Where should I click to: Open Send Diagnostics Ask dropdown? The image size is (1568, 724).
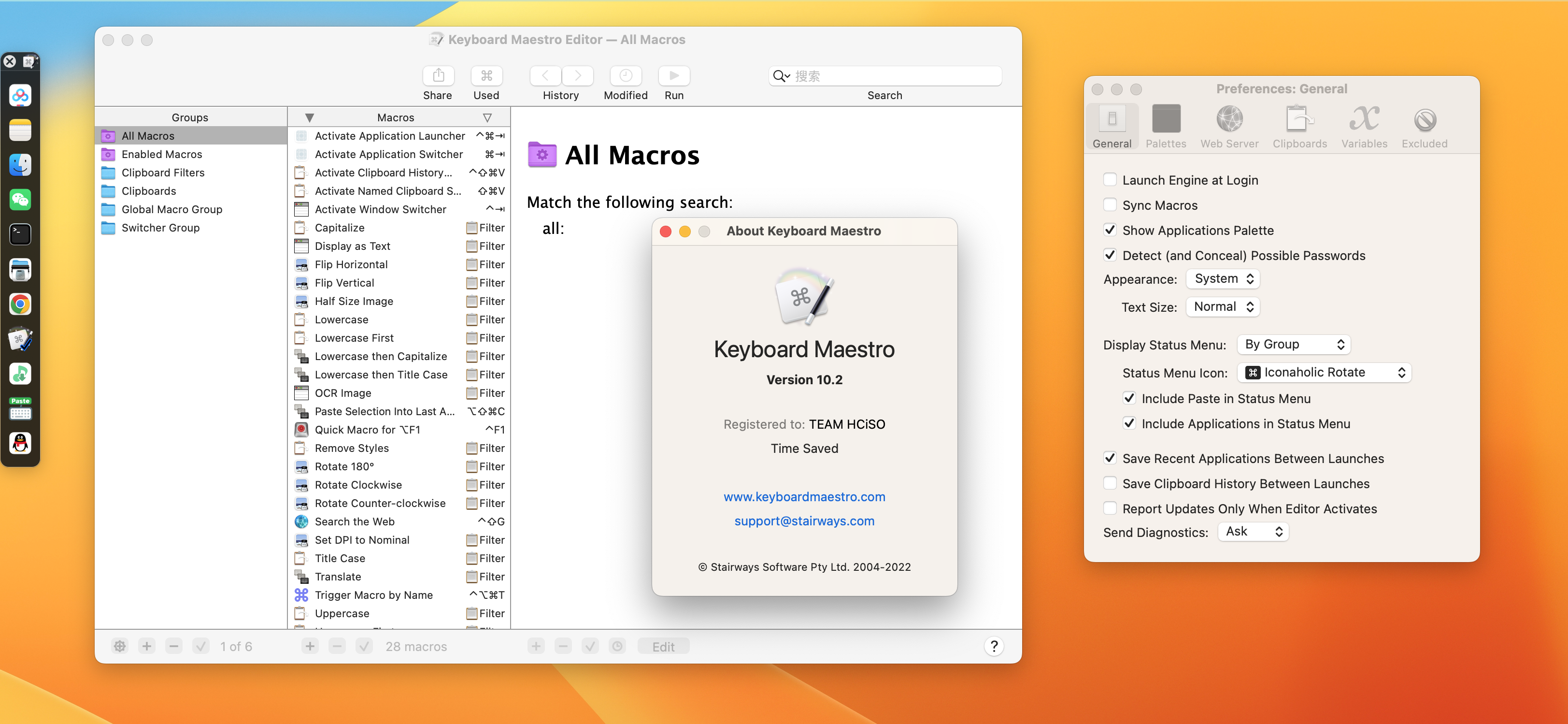coord(1254,532)
